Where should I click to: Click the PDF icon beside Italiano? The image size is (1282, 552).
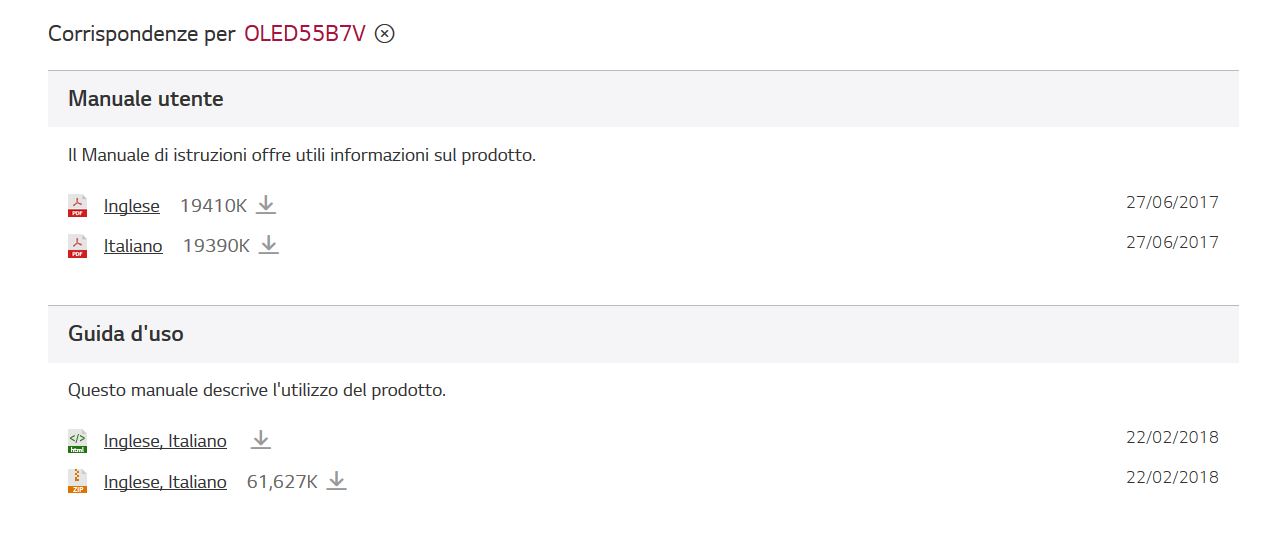click(77, 246)
